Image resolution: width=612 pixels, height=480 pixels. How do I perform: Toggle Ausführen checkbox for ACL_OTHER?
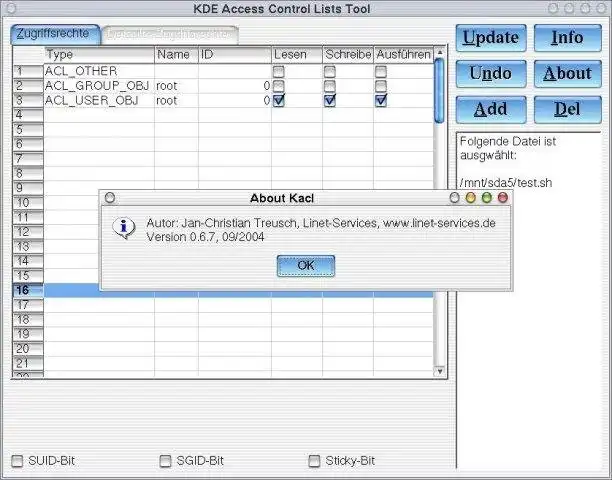point(381,71)
